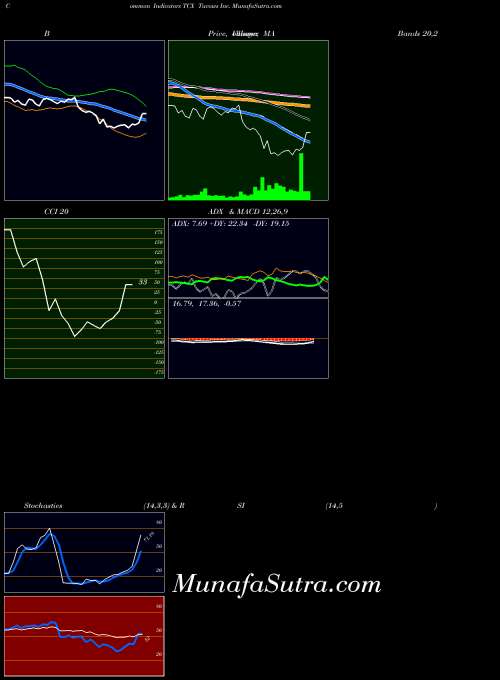
Task: Click the Bollinger Bands chart panel
Action: tap(85, 121)
